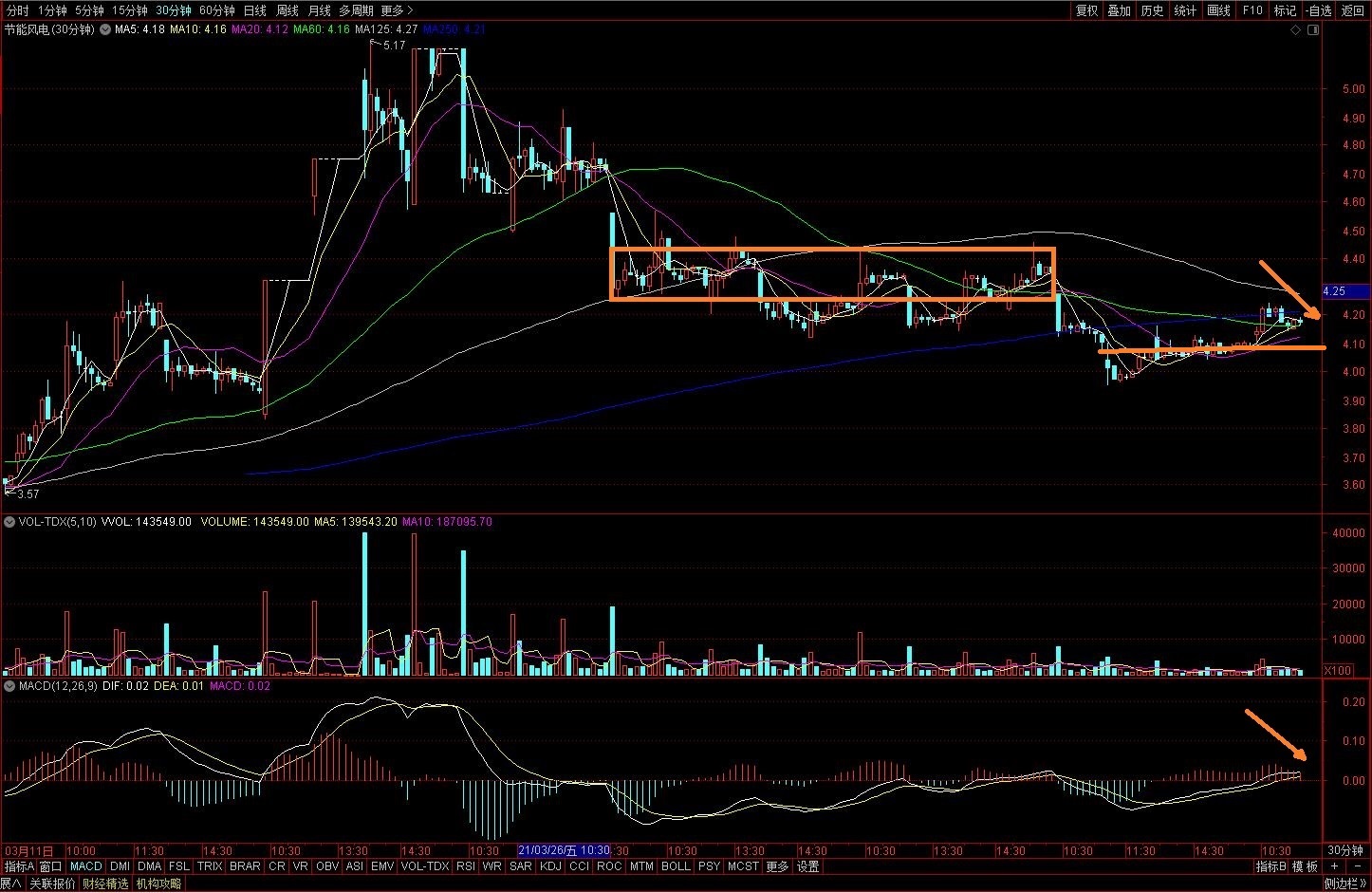Open the 财经精选 tab
The image size is (1372, 893).
click(x=105, y=884)
